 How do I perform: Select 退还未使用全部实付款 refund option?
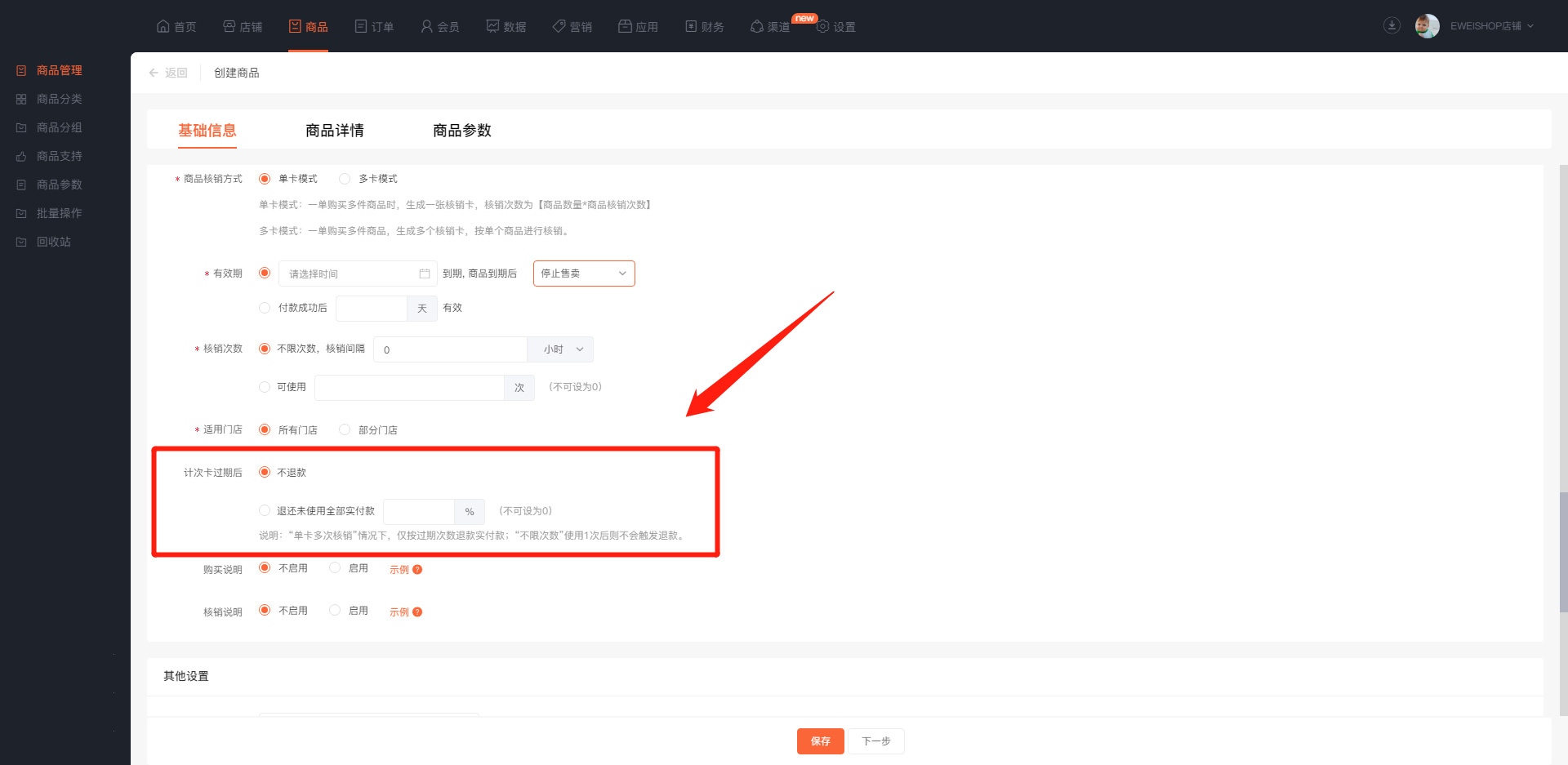tap(265, 511)
